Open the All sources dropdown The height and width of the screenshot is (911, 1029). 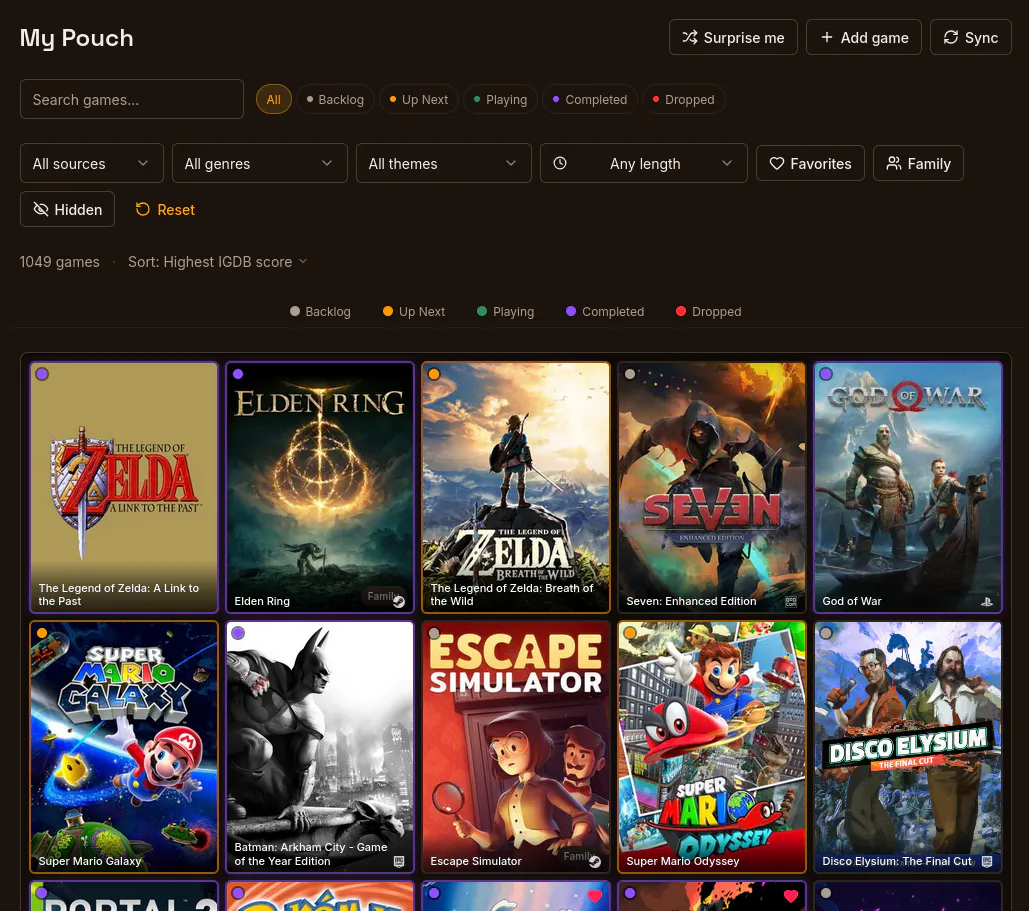[92, 163]
